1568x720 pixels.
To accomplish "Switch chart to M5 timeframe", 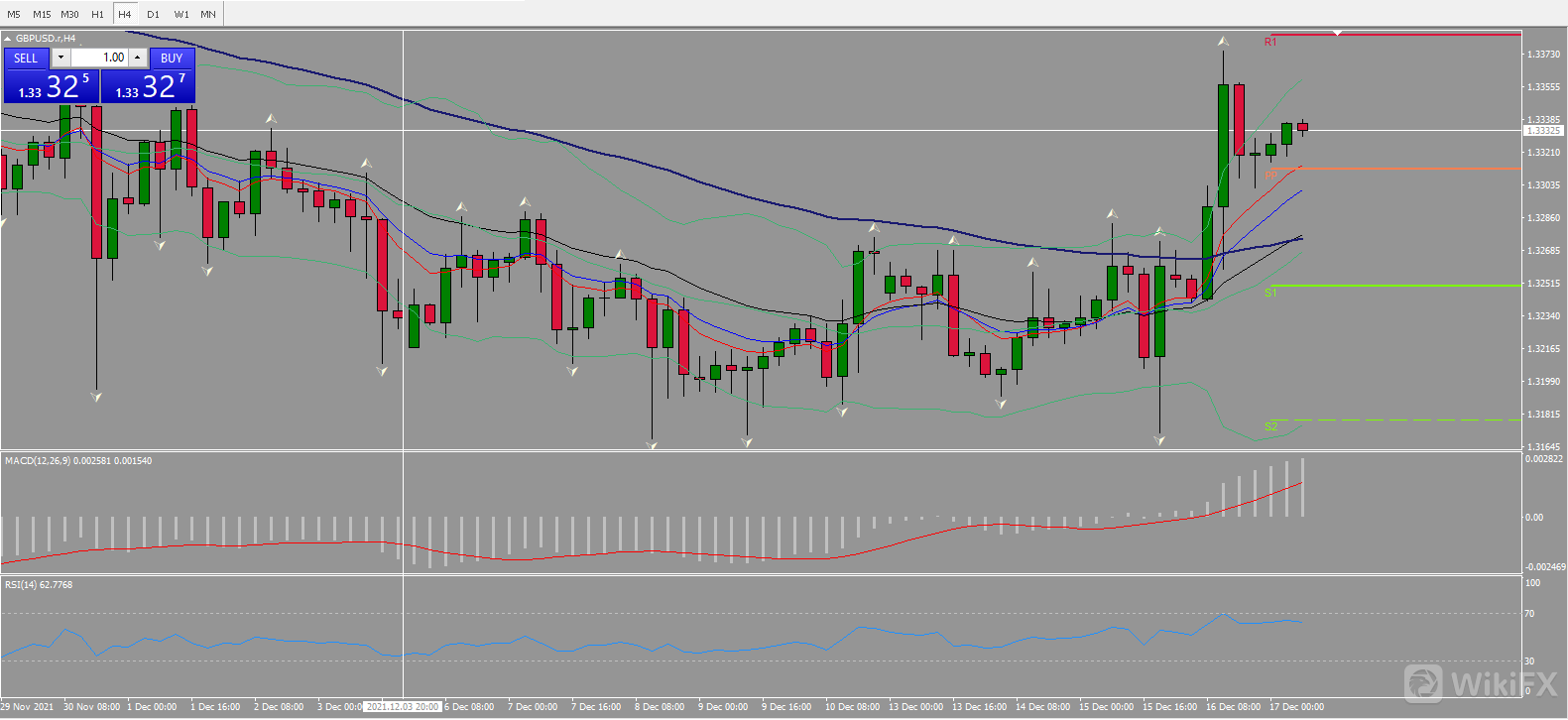I will (x=14, y=14).
